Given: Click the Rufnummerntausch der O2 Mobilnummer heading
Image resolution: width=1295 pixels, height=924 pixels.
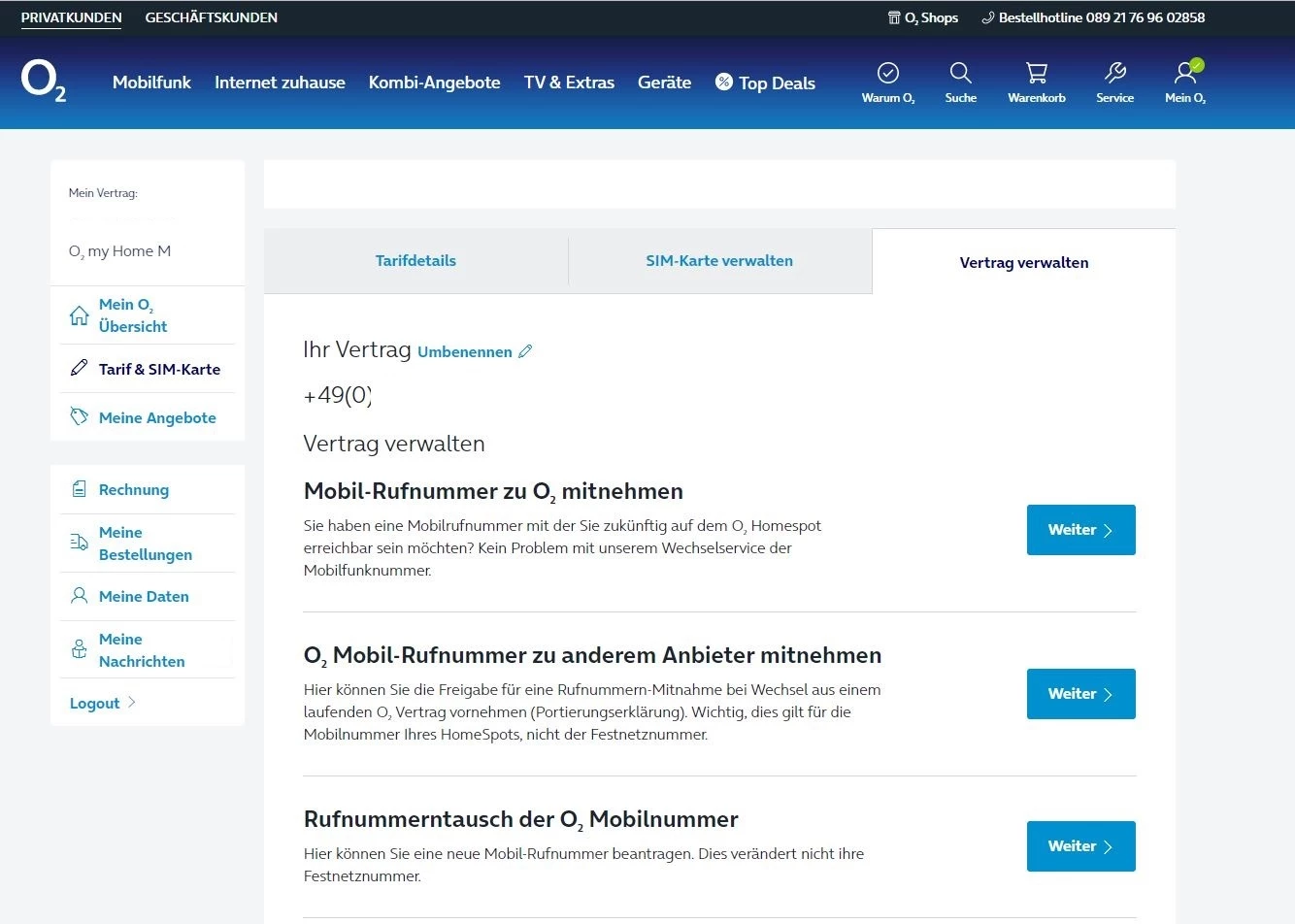Looking at the screenshot, I should [521, 820].
